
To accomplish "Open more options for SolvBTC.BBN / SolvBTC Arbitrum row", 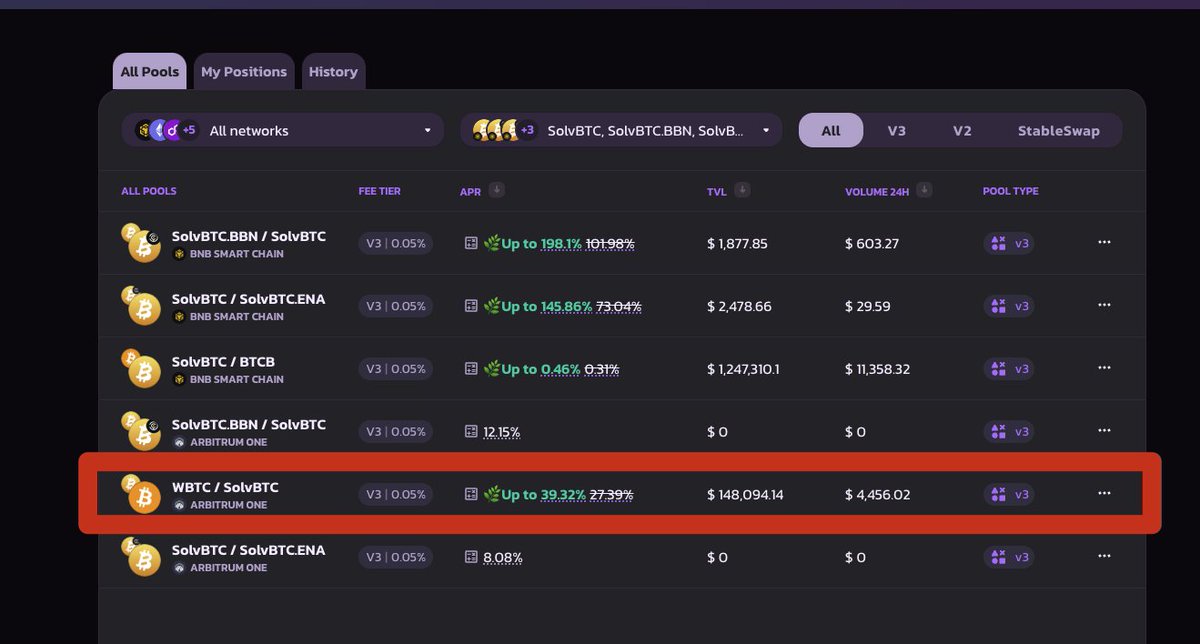I will (x=1104, y=431).
